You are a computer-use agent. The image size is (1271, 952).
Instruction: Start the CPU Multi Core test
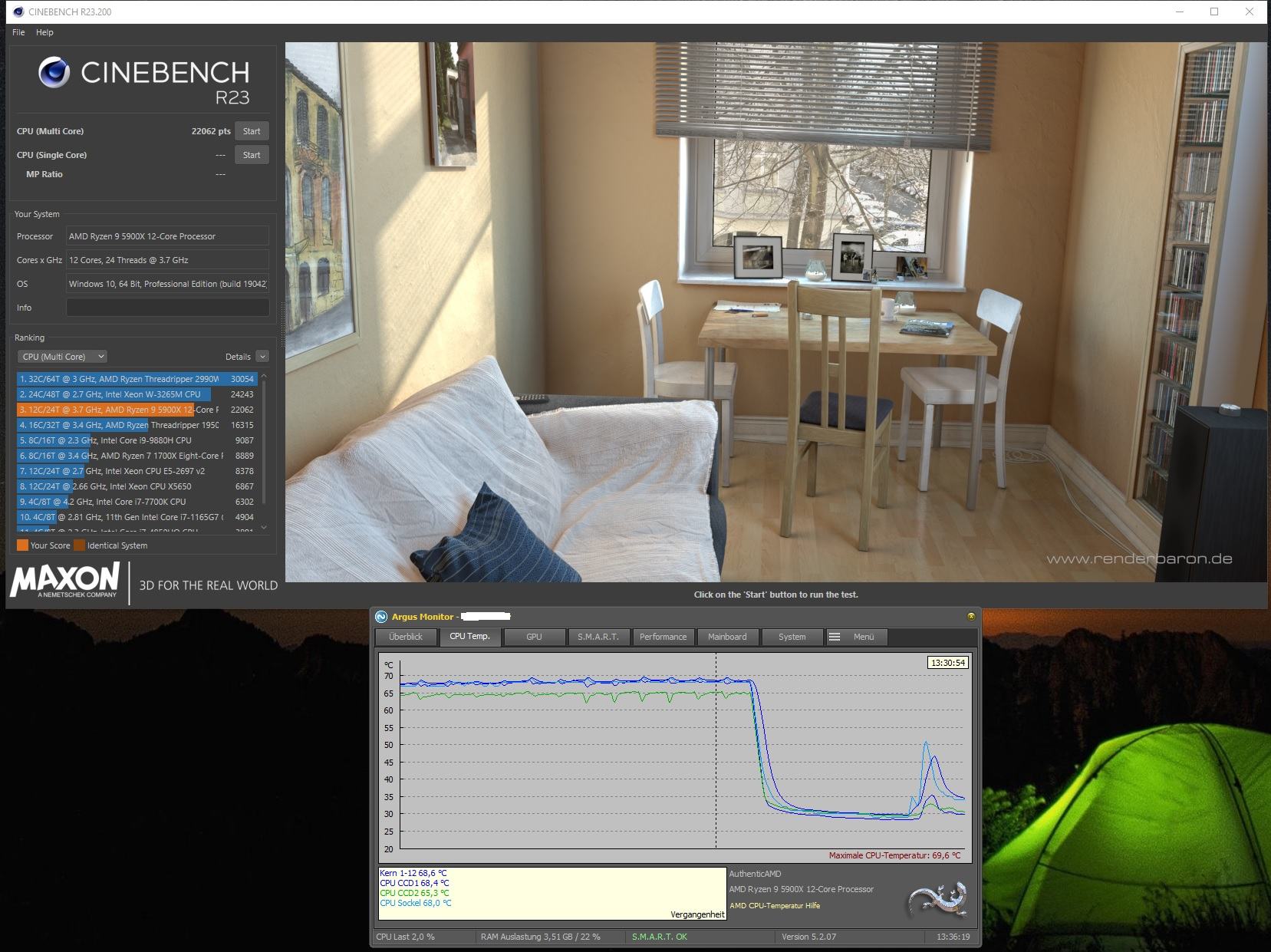(x=252, y=131)
